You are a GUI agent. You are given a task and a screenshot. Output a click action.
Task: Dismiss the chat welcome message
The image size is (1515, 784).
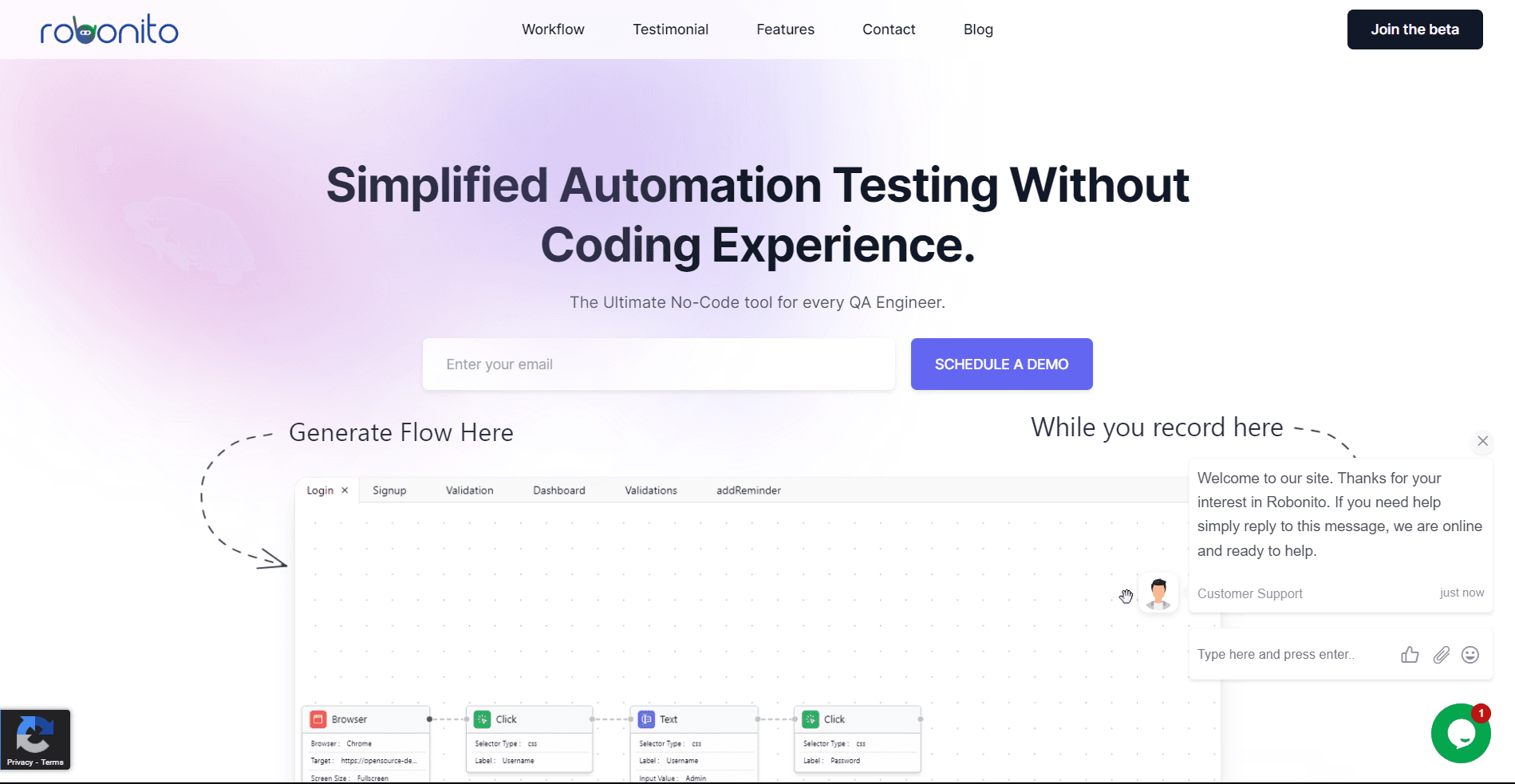click(1482, 441)
